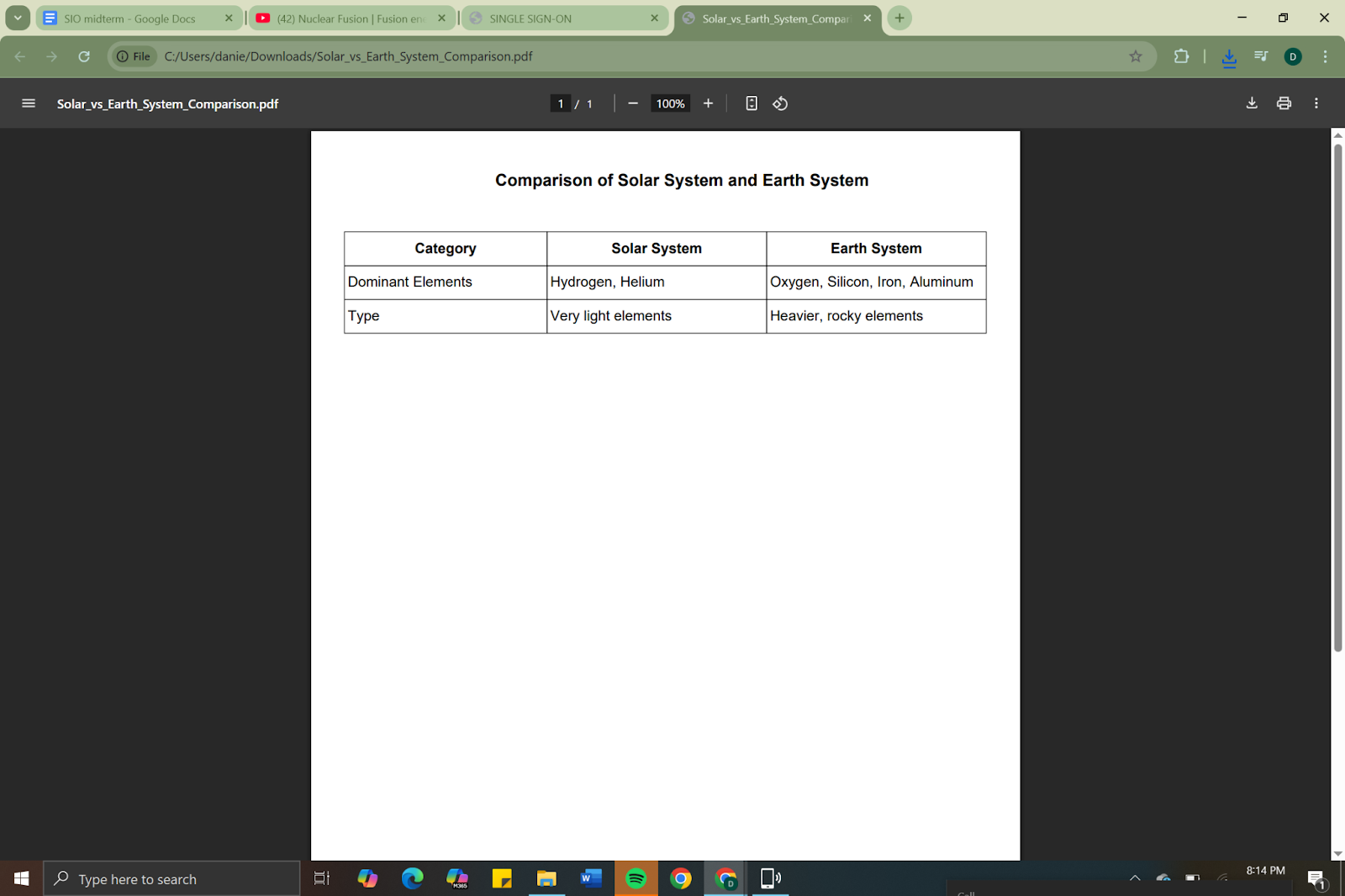Open the notification center icon
The width and height of the screenshot is (1345, 896).
coord(1316,879)
